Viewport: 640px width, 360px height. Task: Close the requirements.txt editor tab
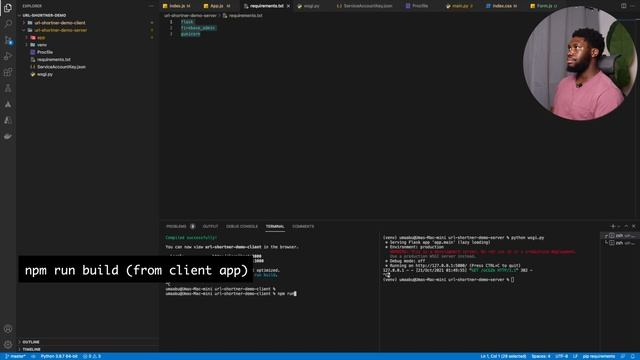pos(288,6)
